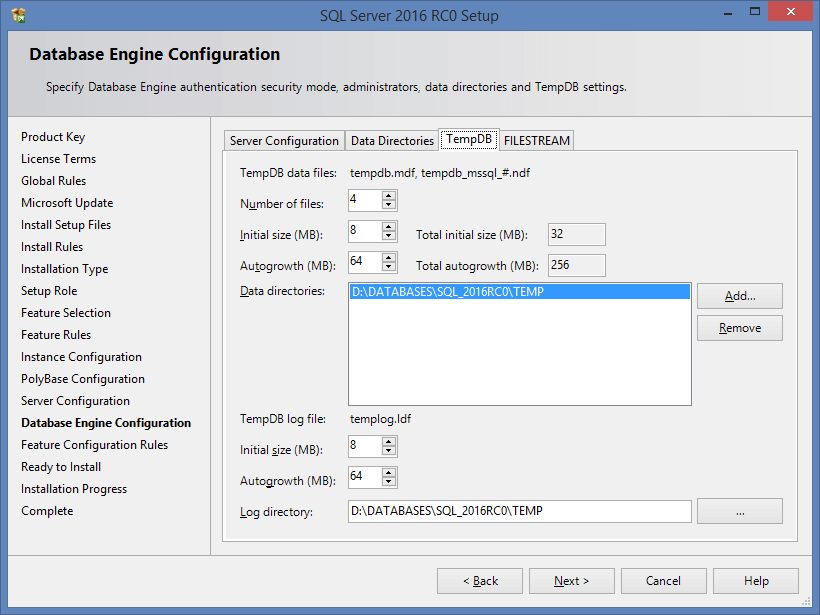Screen dimensions: 820x615
Task: Click Feature Rules step
Action: tap(56, 335)
